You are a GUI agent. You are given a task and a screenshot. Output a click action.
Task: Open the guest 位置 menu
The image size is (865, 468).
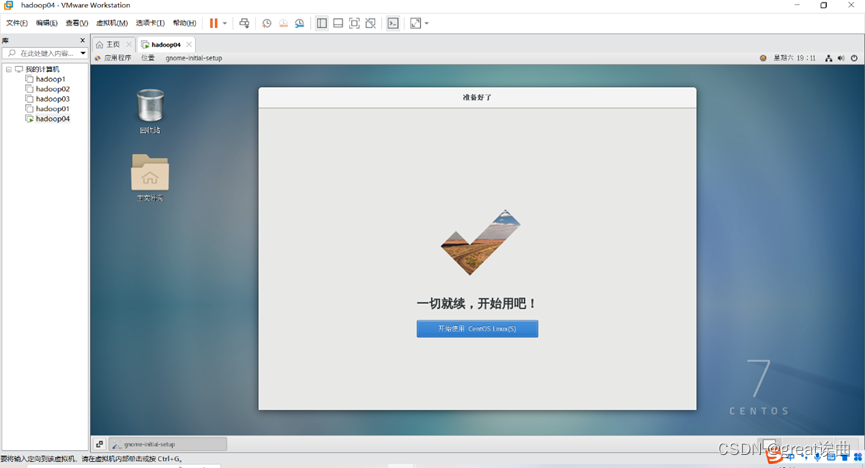point(147,58)
